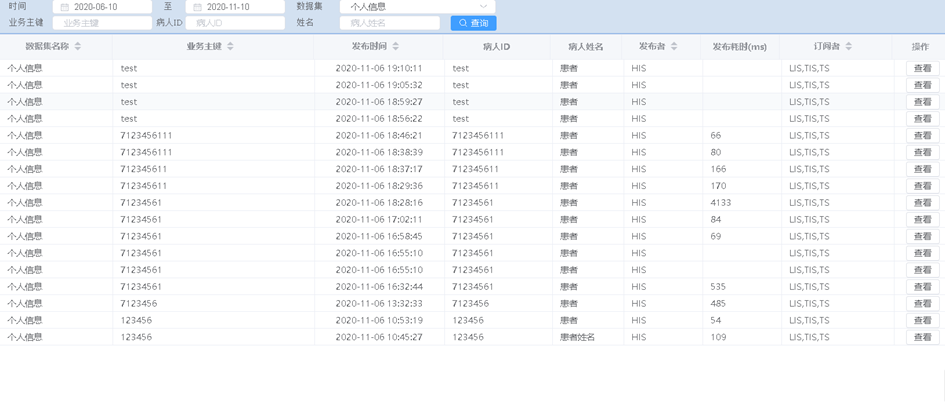Click patient name 患者姓名 in last row
Image resolution: width=945 pixels, height=408 pixels.
click(577, 337)
